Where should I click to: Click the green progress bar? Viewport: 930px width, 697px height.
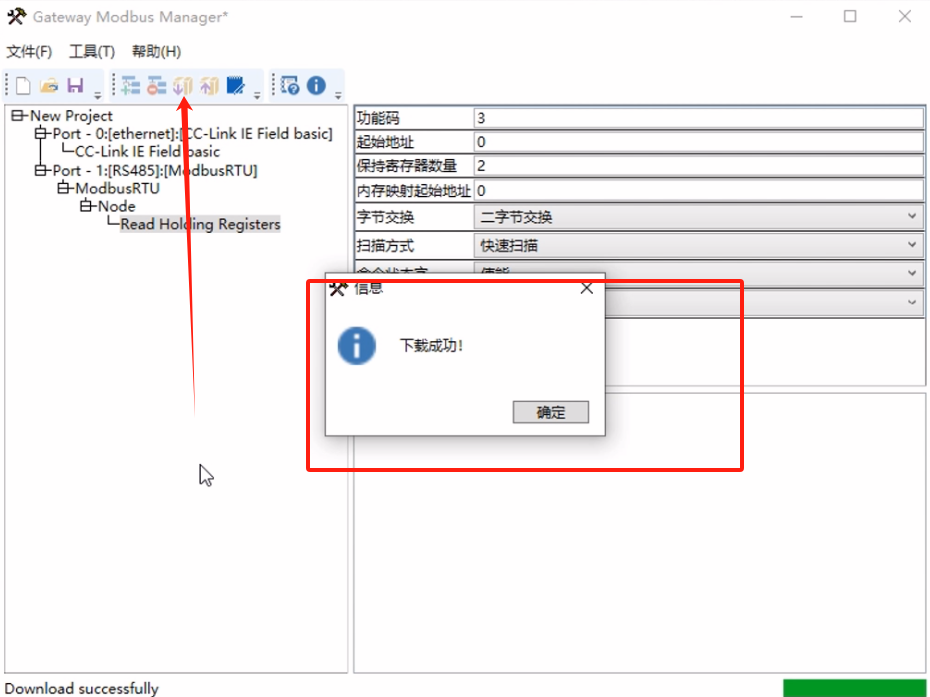point(855,688)
